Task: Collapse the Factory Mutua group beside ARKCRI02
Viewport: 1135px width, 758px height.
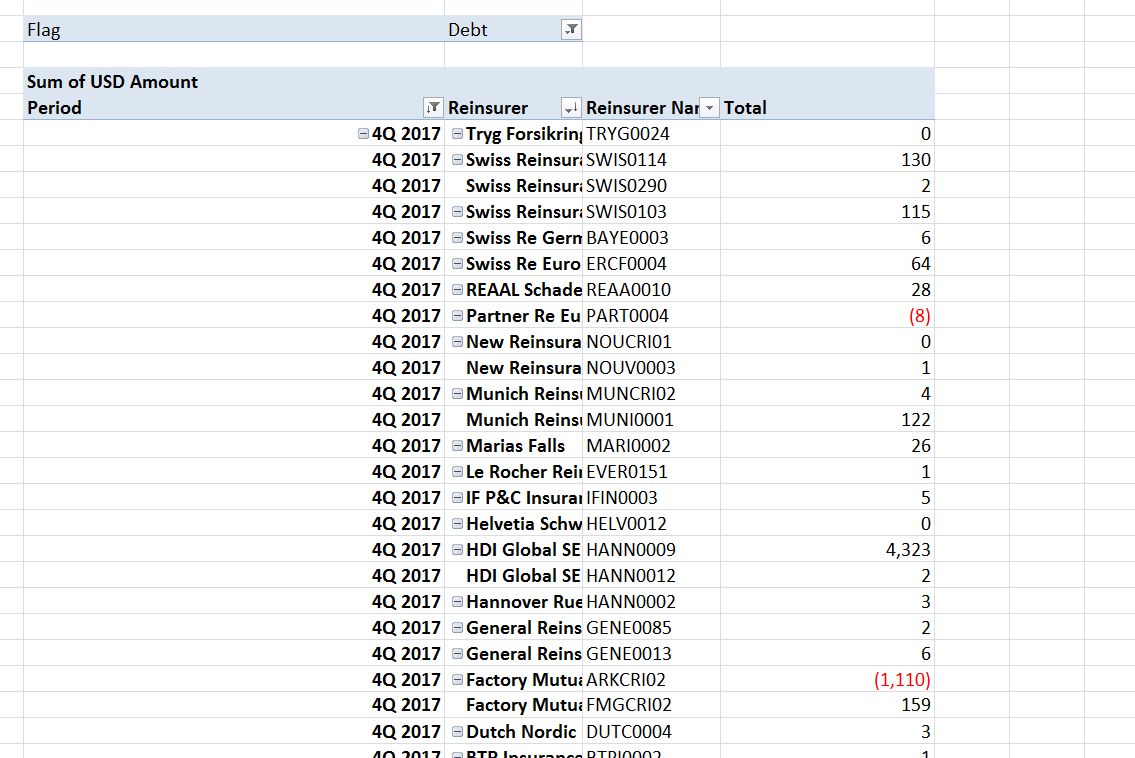Action: tap(457, 680)
